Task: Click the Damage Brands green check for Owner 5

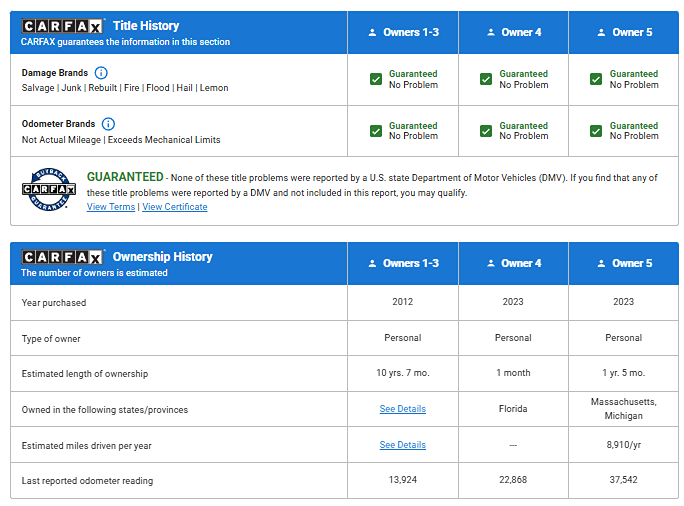Action: click(596, 79)
